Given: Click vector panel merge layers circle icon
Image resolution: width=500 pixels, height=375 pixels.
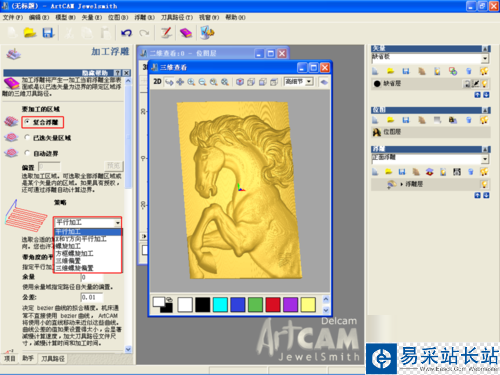Looking at the screenshot, I should (453, 71).
